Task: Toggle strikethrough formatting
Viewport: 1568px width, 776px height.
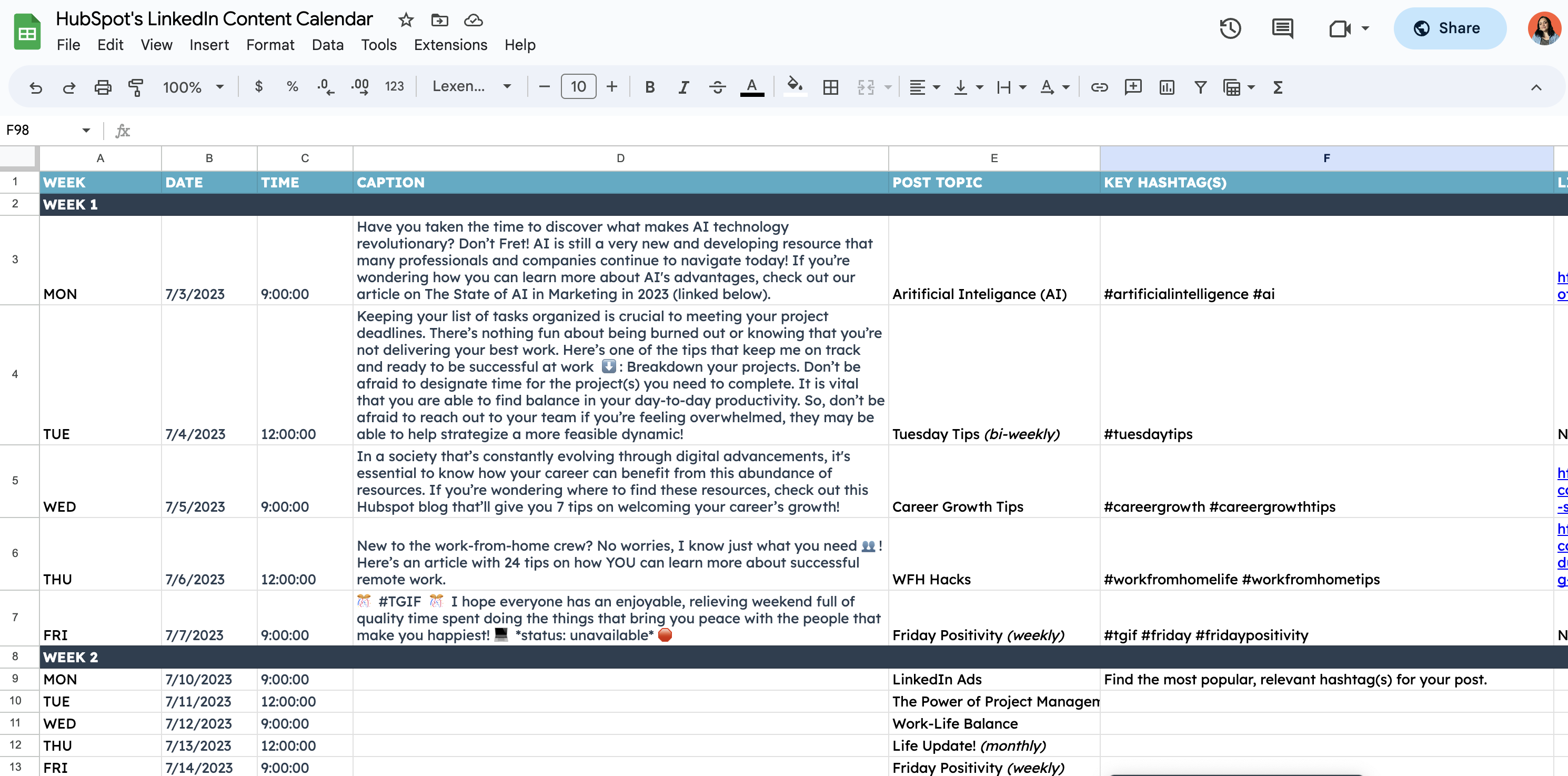Action: point(718,86)
